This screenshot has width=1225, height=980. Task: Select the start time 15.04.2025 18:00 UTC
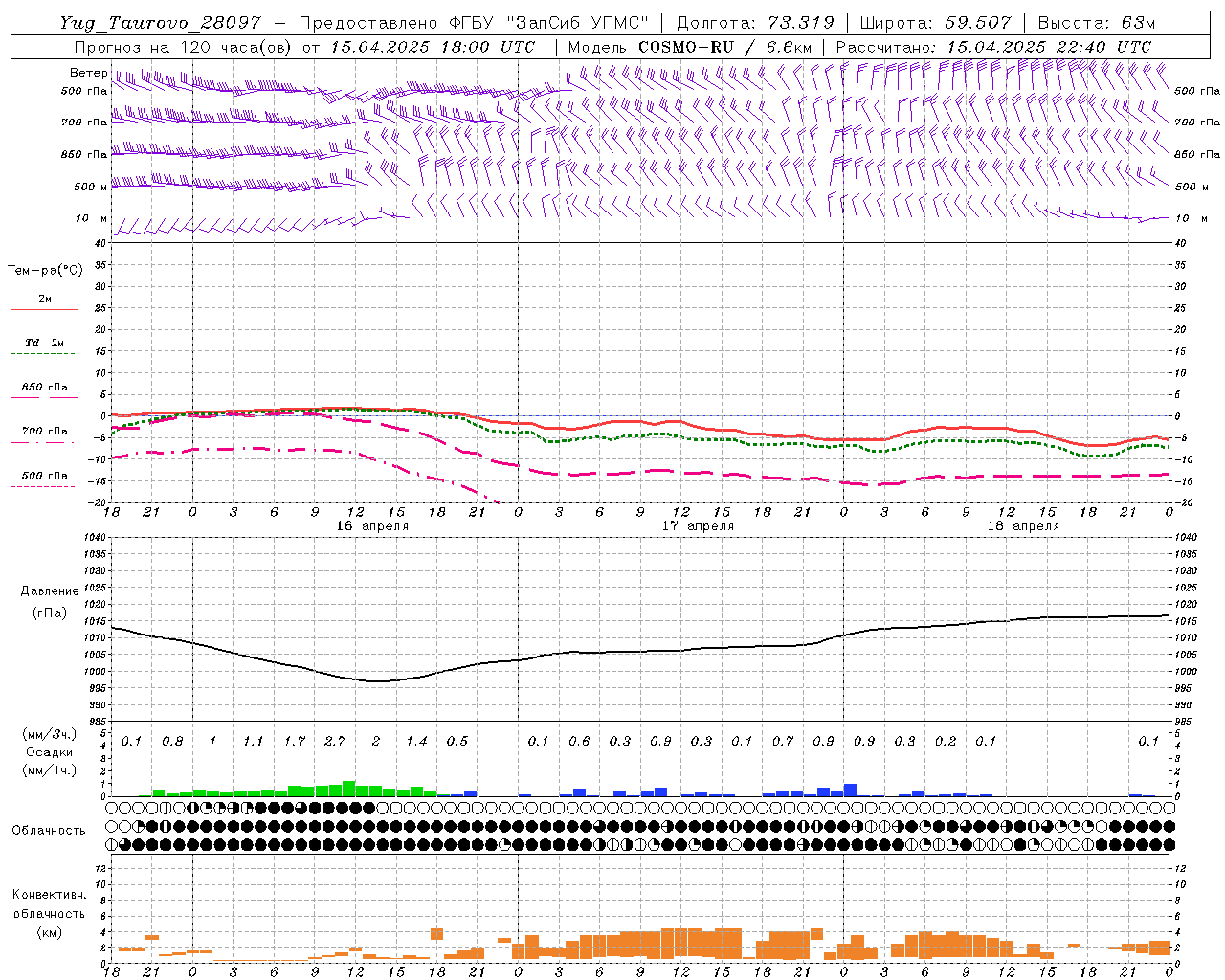(433, 47)
